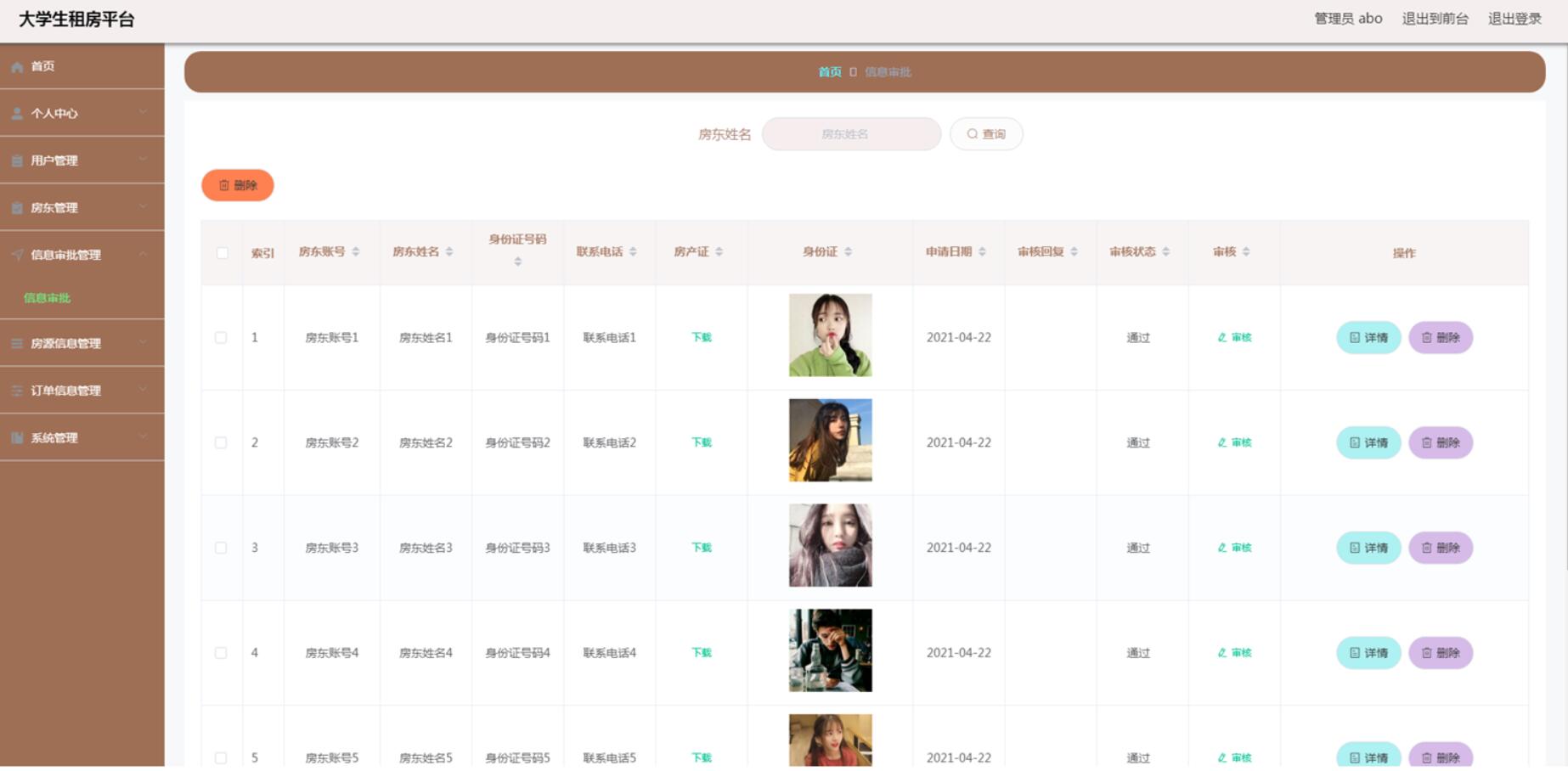Click the 查询 search button
Image resolution: width=1568 pixels, height=771 pixels.
[x=986, y=134]
